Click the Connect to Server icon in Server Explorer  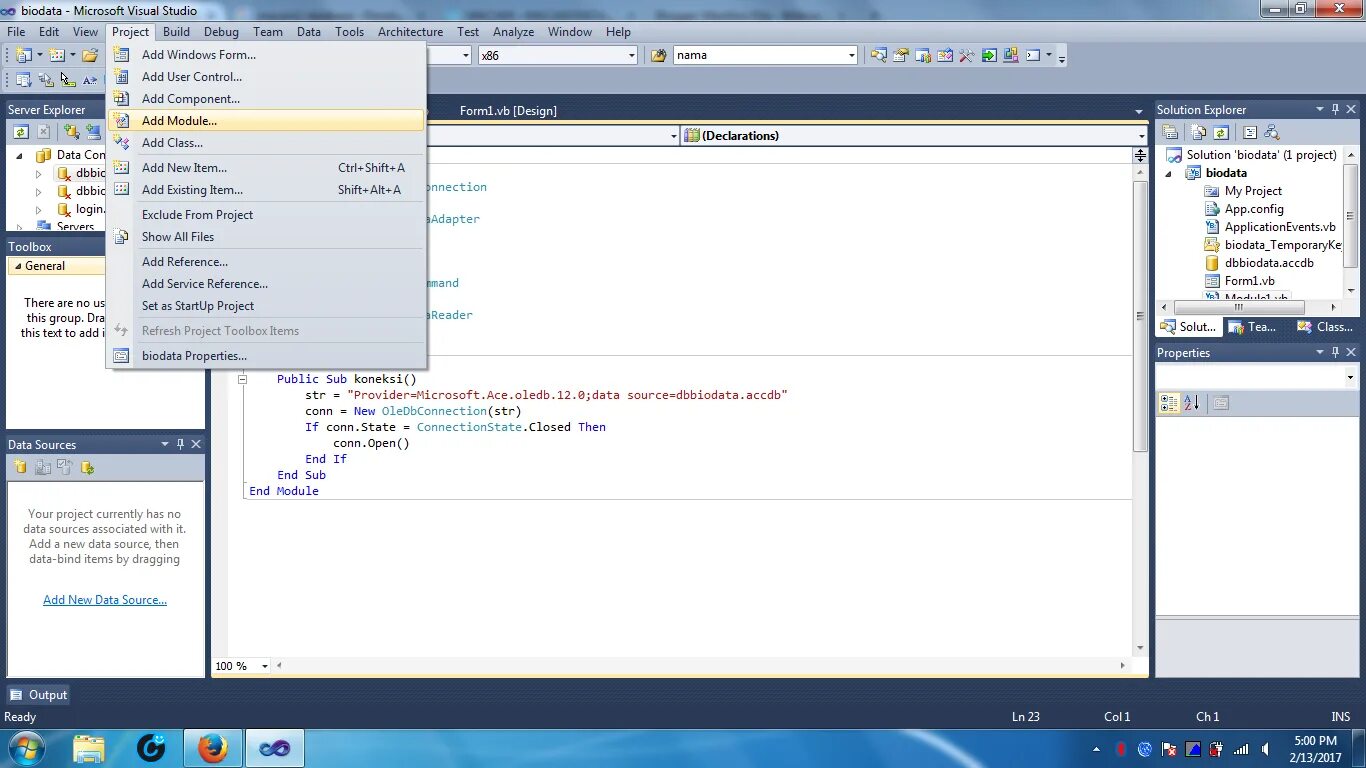[93, 131]
